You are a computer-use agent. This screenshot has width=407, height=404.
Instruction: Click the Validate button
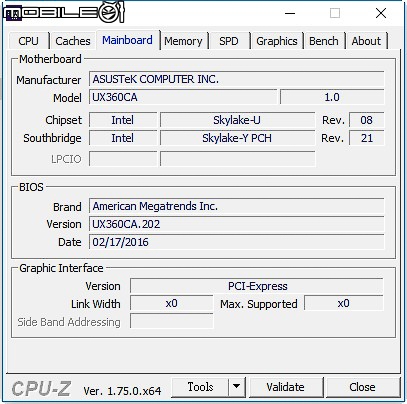click(286, 387)
